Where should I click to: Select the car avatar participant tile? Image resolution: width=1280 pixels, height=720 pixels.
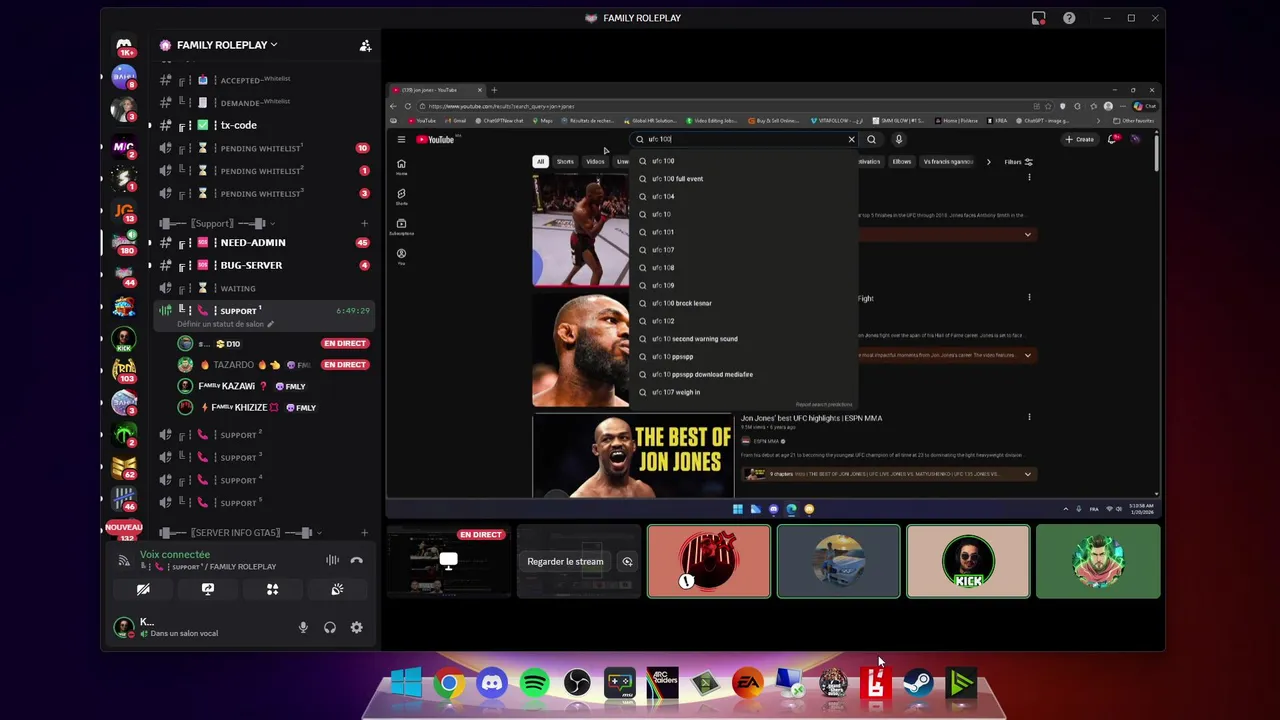click(x=838, y=561)
